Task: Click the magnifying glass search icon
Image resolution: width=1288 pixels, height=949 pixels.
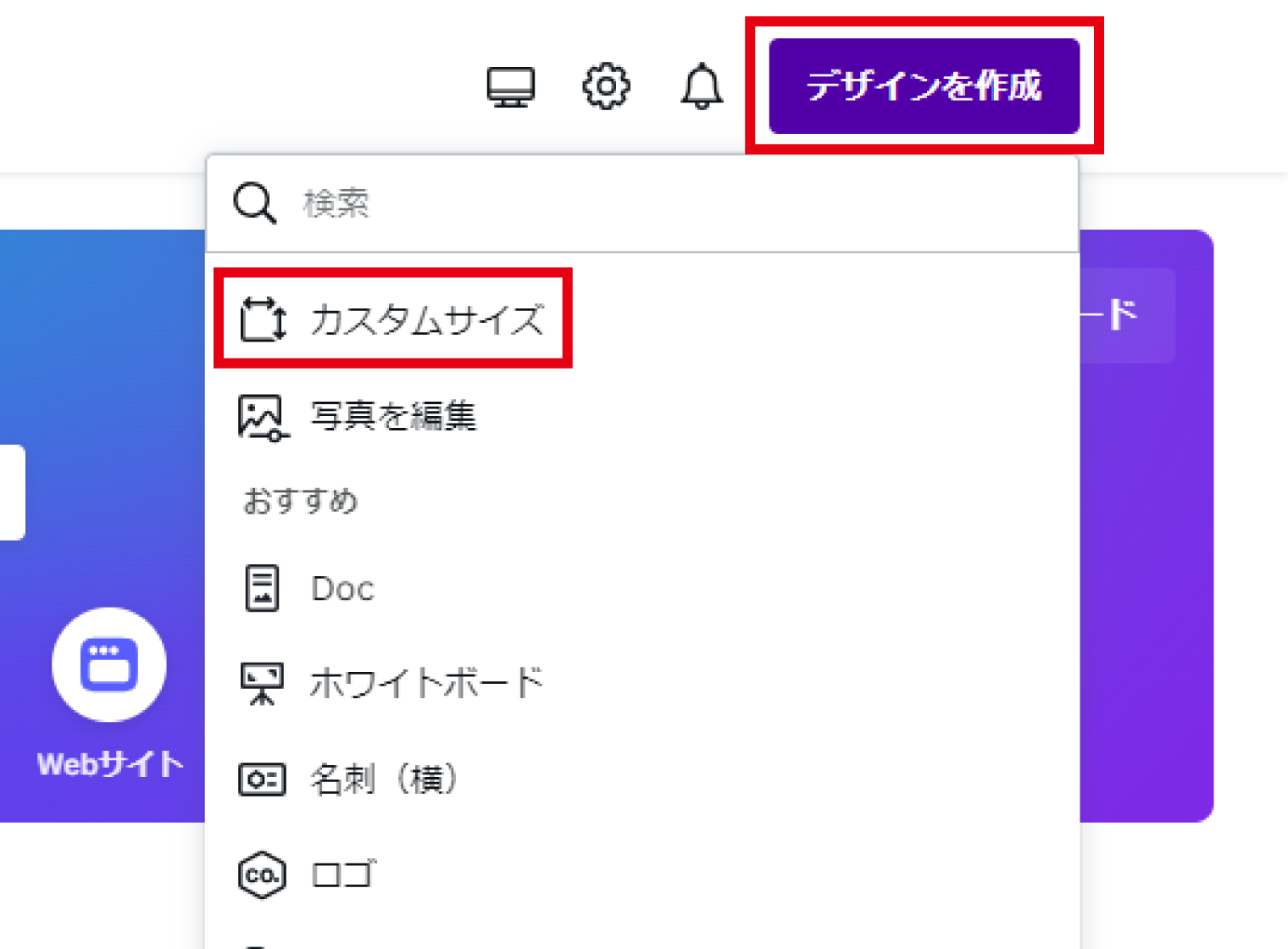Action: click(x=255, y=203)
